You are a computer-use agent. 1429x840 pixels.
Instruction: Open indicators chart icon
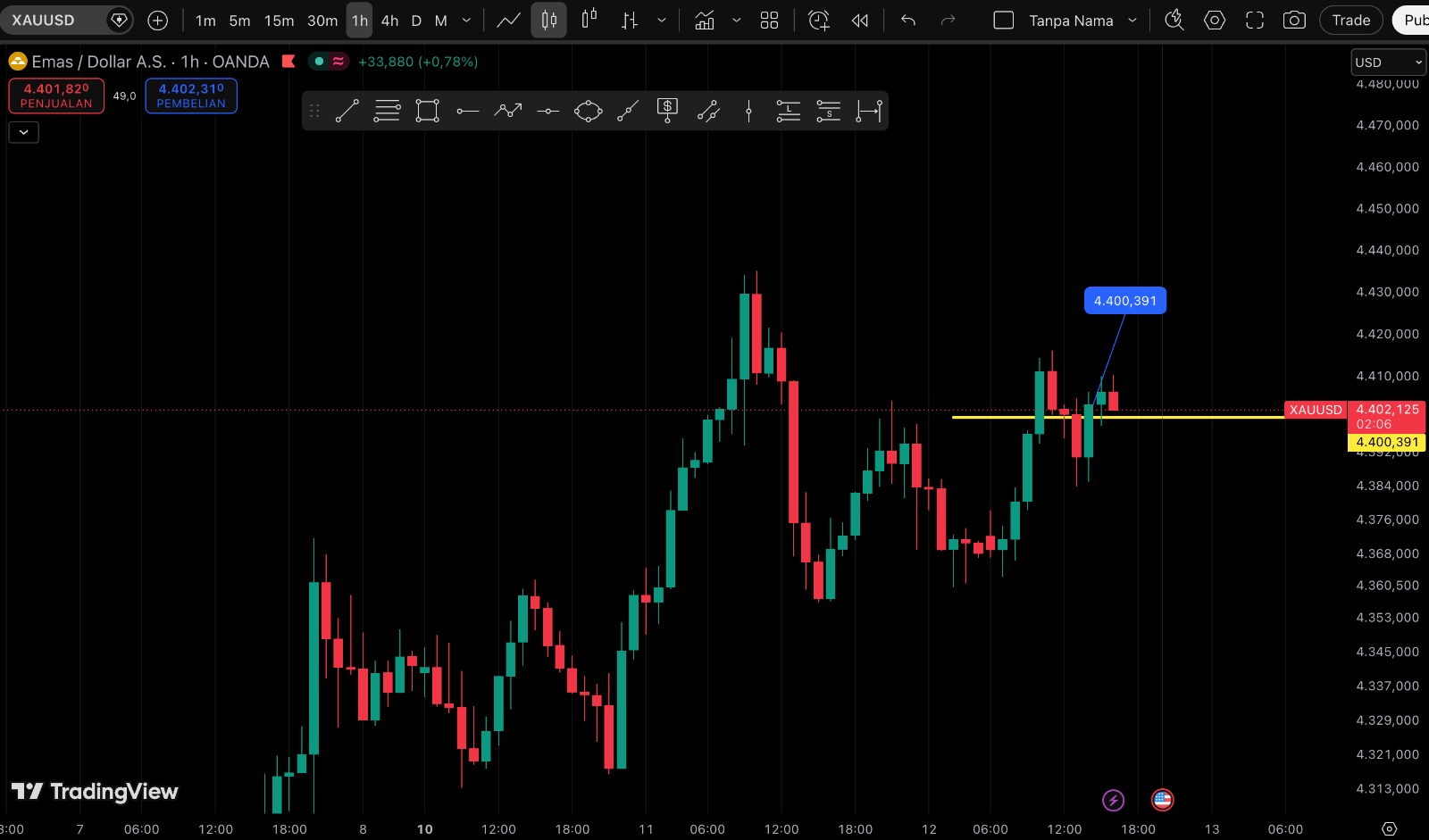705,21
